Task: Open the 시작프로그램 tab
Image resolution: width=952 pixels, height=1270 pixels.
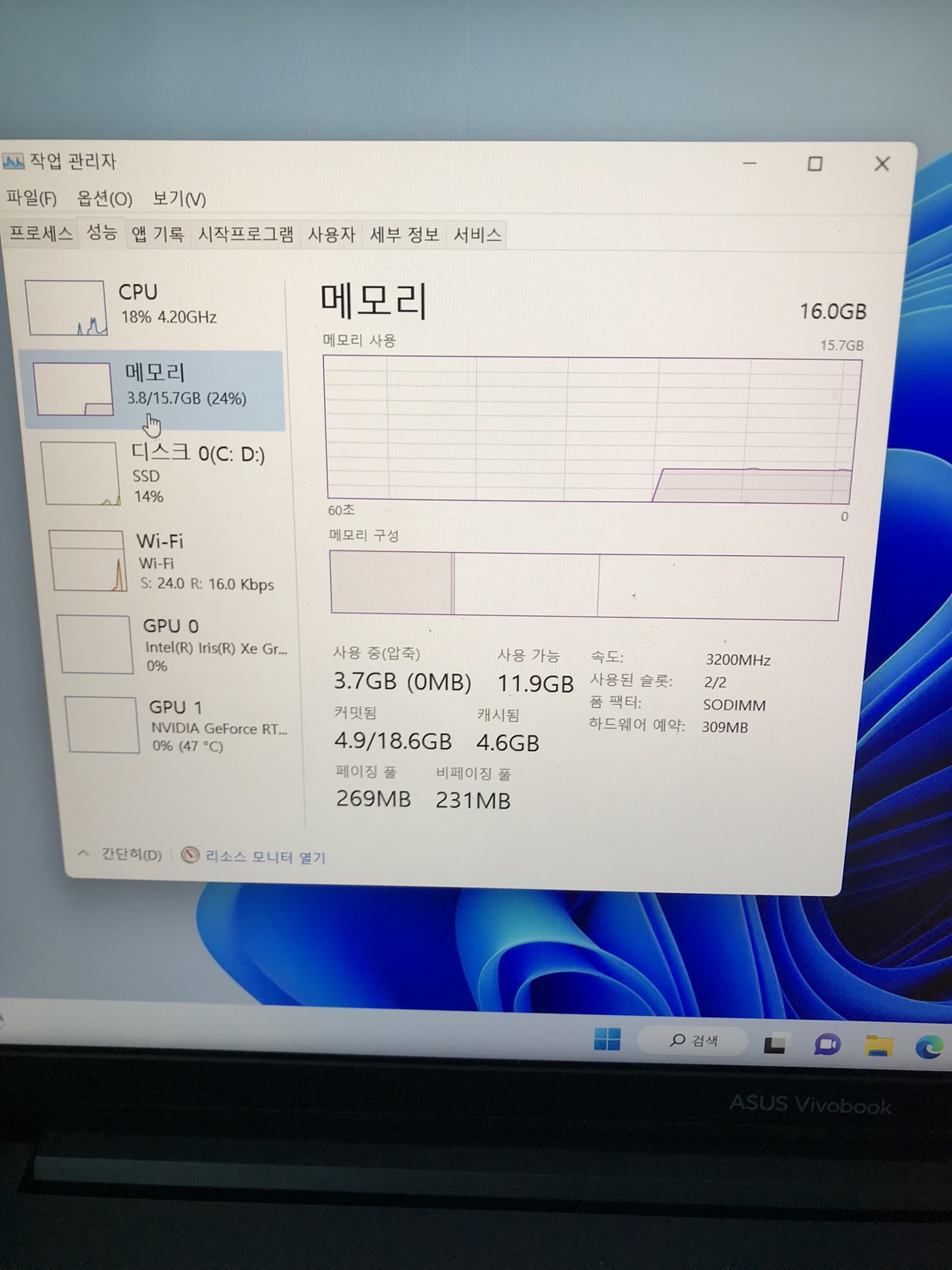Action: pyautogui.click(x=246, y=234)
